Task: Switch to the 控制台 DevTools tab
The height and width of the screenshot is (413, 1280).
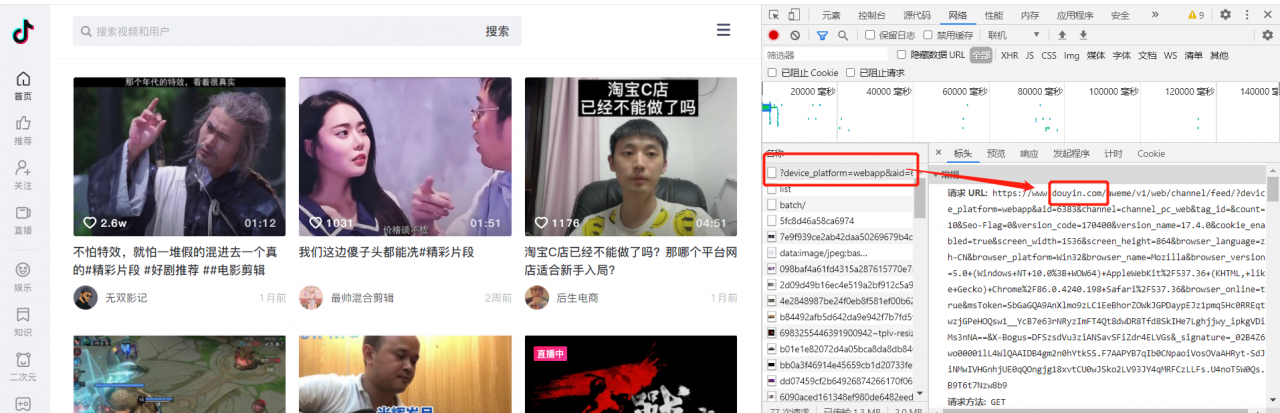Action: 871,15
